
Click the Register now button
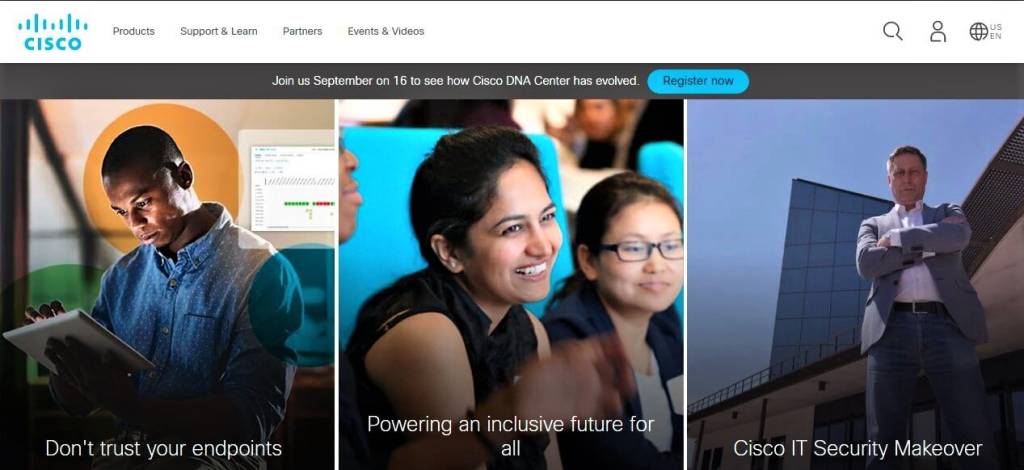[x=698, y=81]
